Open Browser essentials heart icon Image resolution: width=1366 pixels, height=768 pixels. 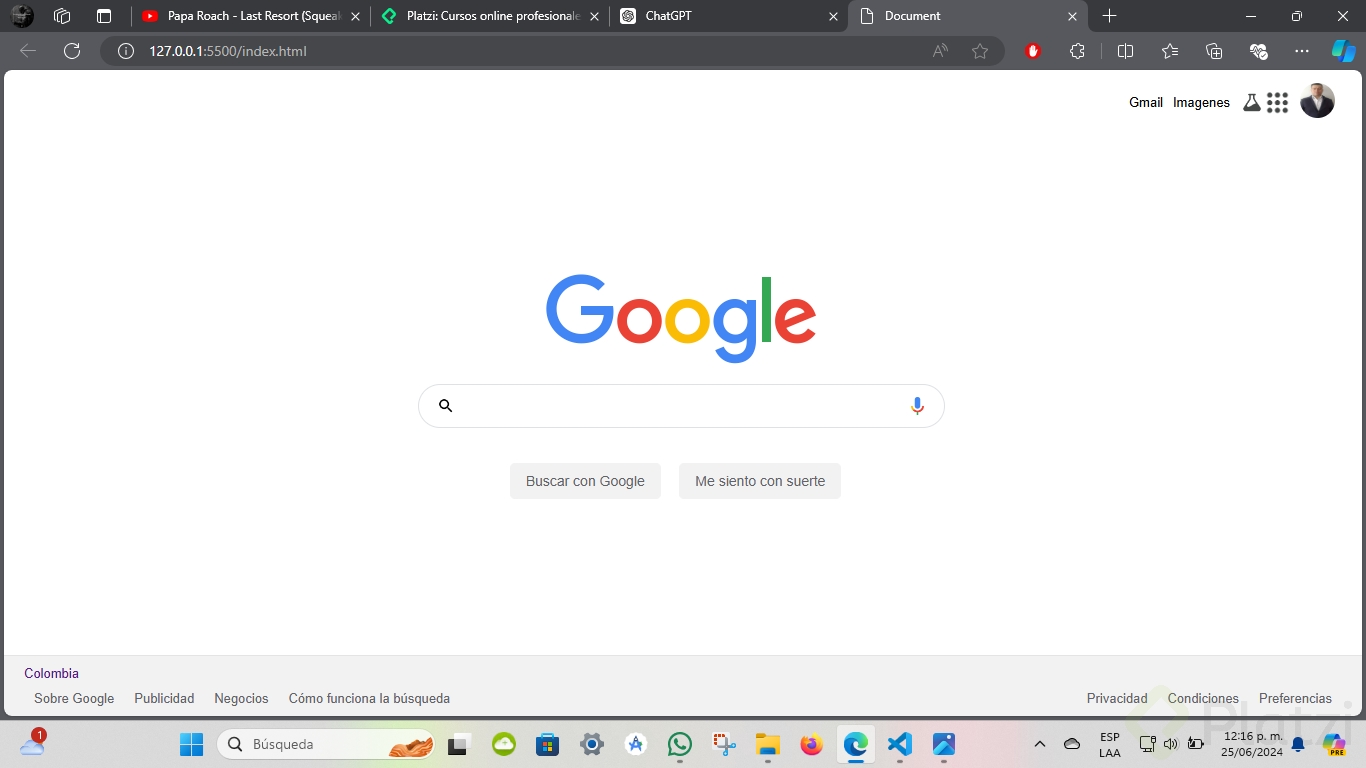(1259, 51)
